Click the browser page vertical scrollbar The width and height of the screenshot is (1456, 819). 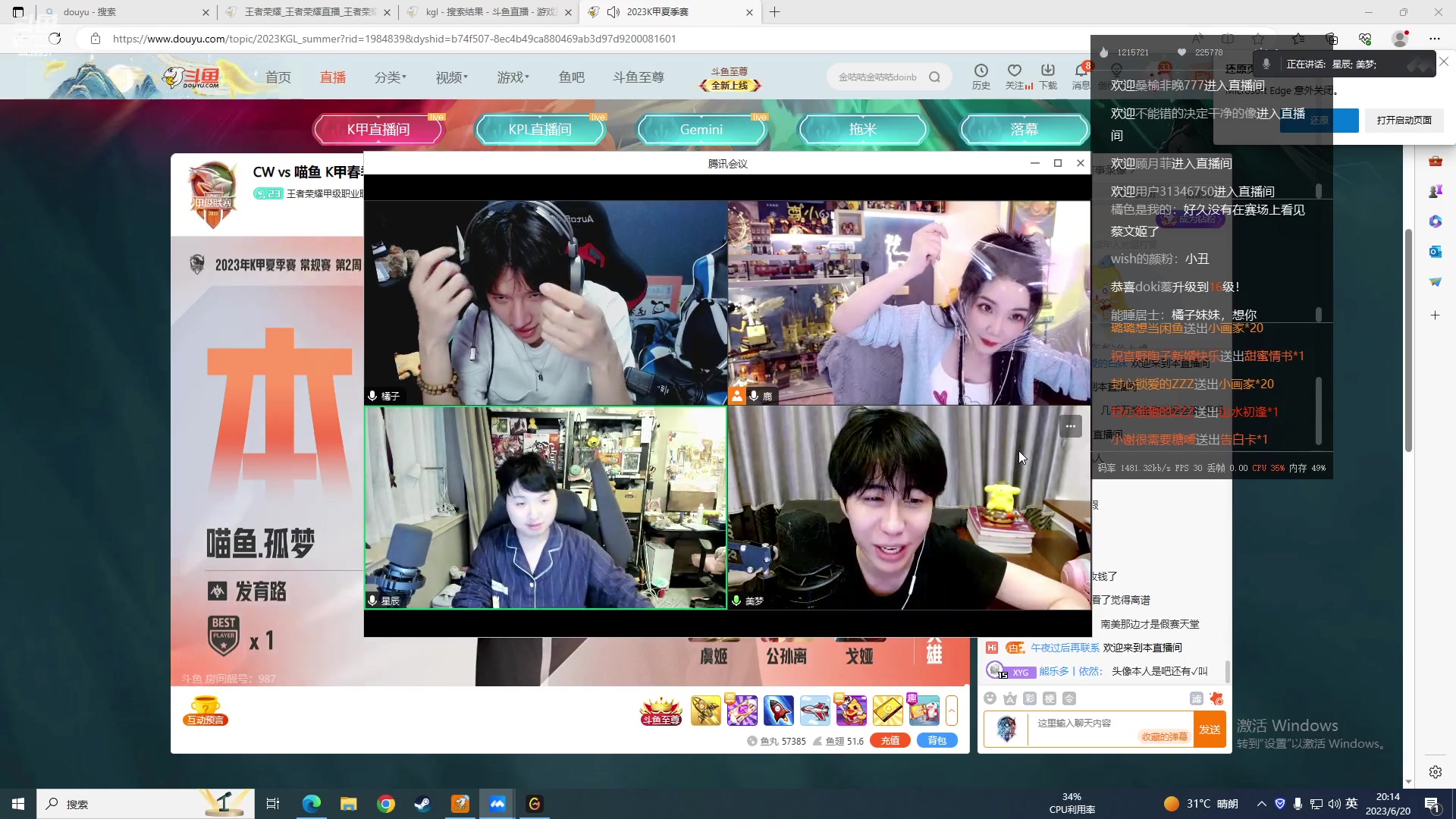click(x=1408, y=340)
